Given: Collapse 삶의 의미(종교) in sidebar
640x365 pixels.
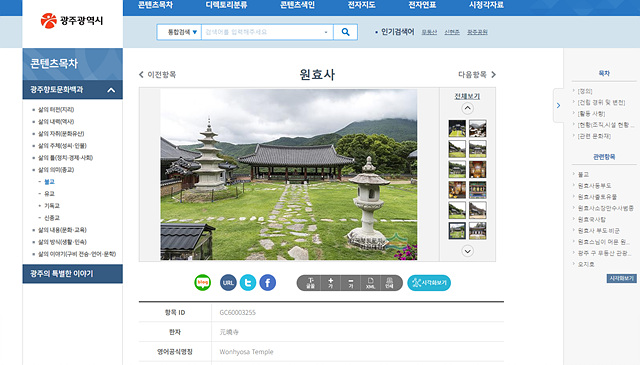Looking at the screenshot, I should coord(56,170).
